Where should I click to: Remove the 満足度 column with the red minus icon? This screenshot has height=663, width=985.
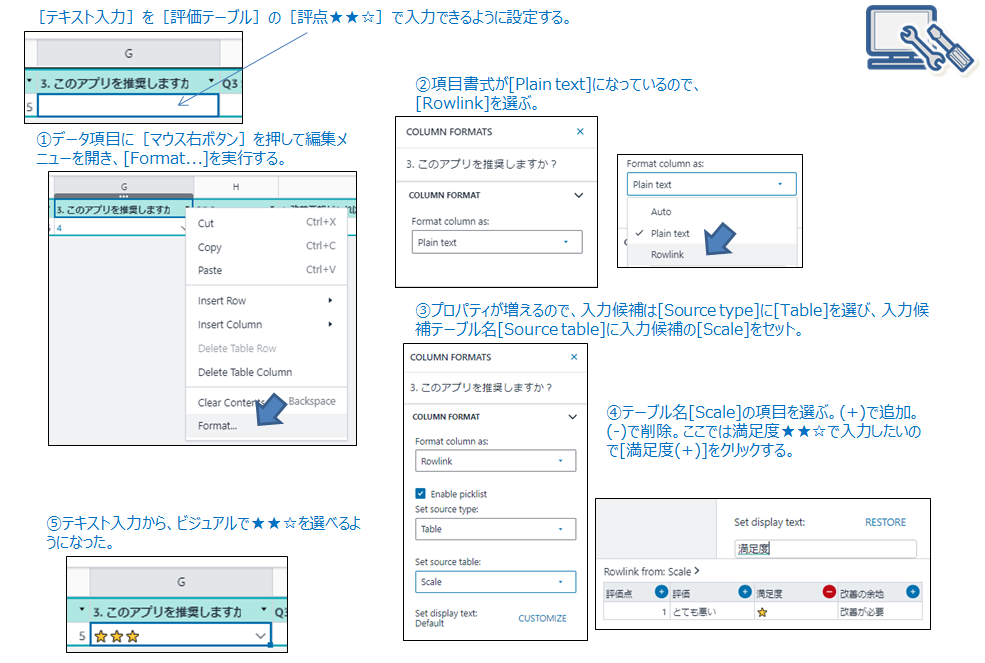click(x=829, y=591)
